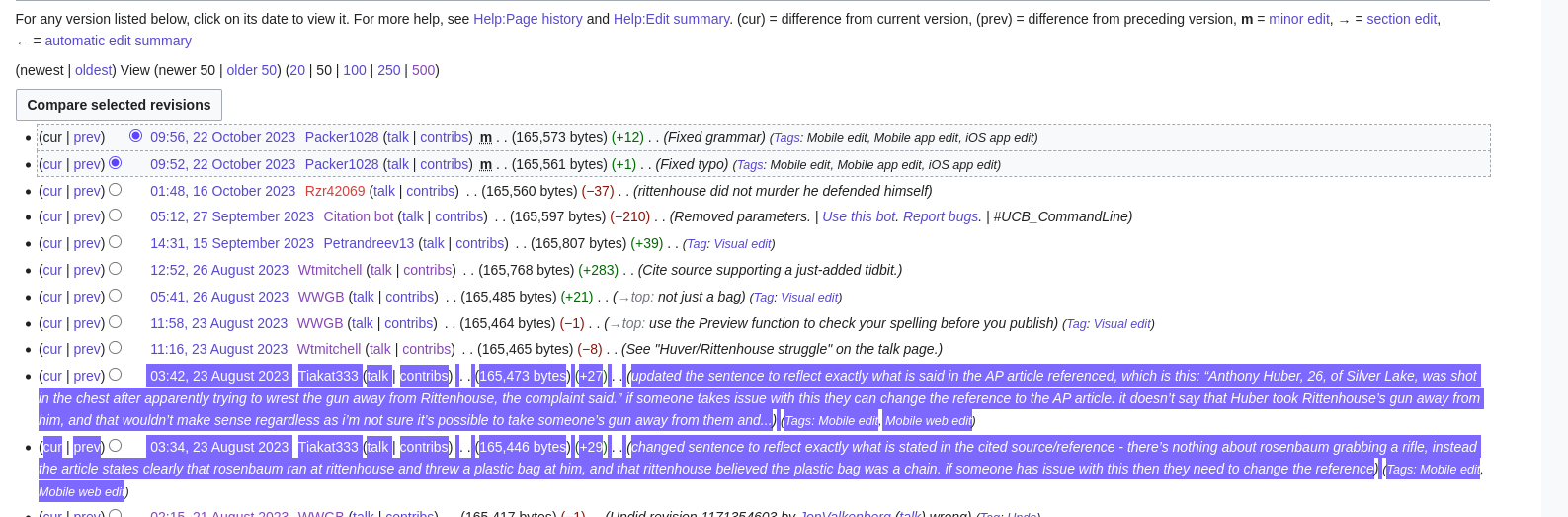Open revision dated 11:58, 23 August 2023

click(x=218, y=323)
